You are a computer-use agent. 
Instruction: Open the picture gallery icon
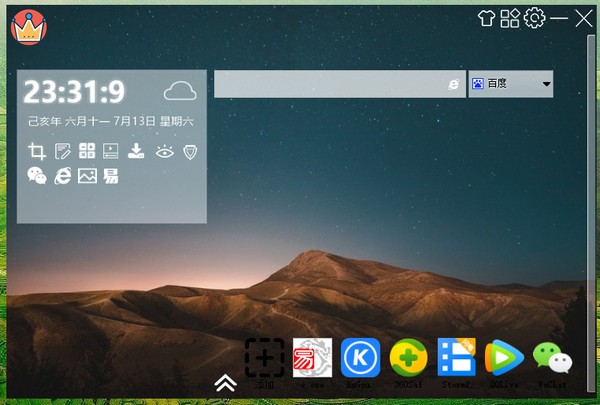point(87,176)
